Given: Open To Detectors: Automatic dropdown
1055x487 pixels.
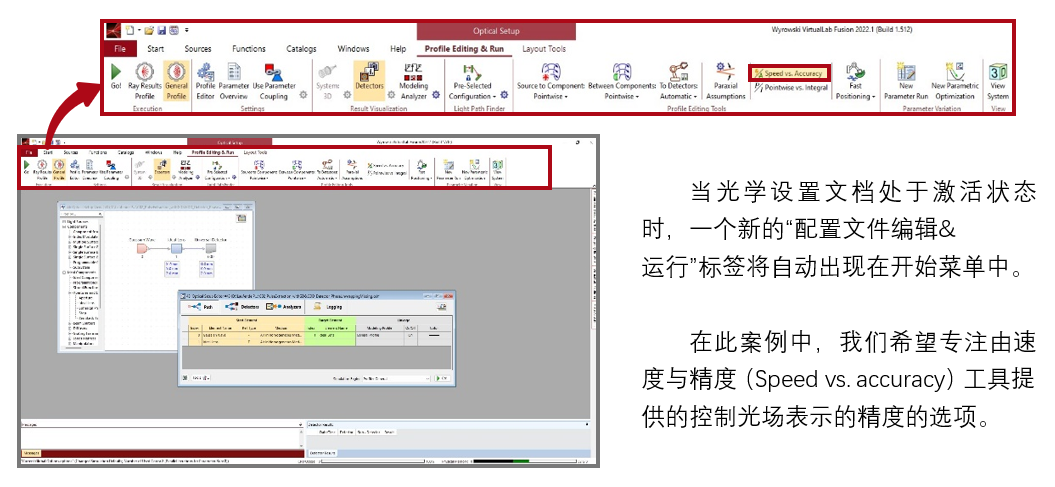Looking at the screenshot, I should pos(678,81).
